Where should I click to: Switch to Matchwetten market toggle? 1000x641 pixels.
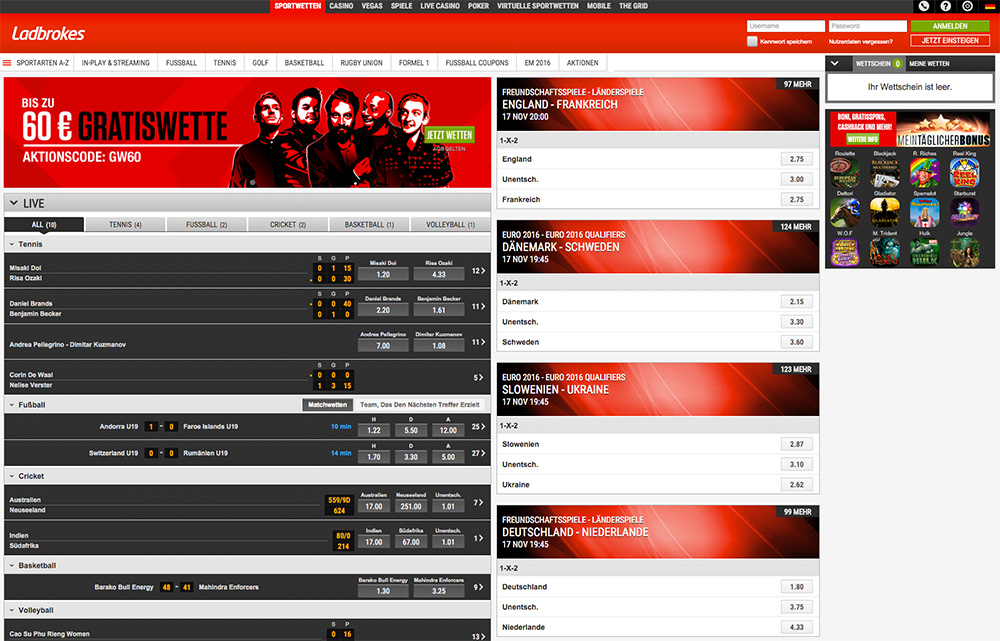click(328, 405)
